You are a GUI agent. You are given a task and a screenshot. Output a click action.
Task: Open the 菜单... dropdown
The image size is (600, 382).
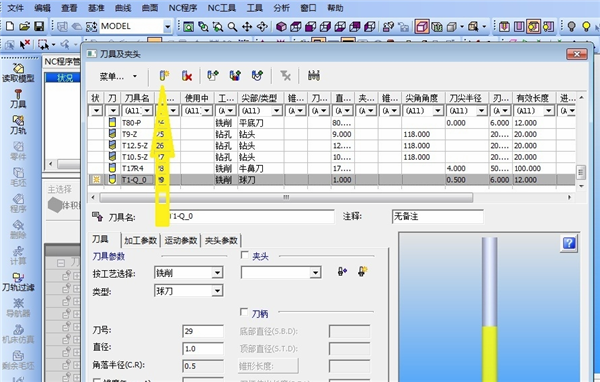coord(117,77)
